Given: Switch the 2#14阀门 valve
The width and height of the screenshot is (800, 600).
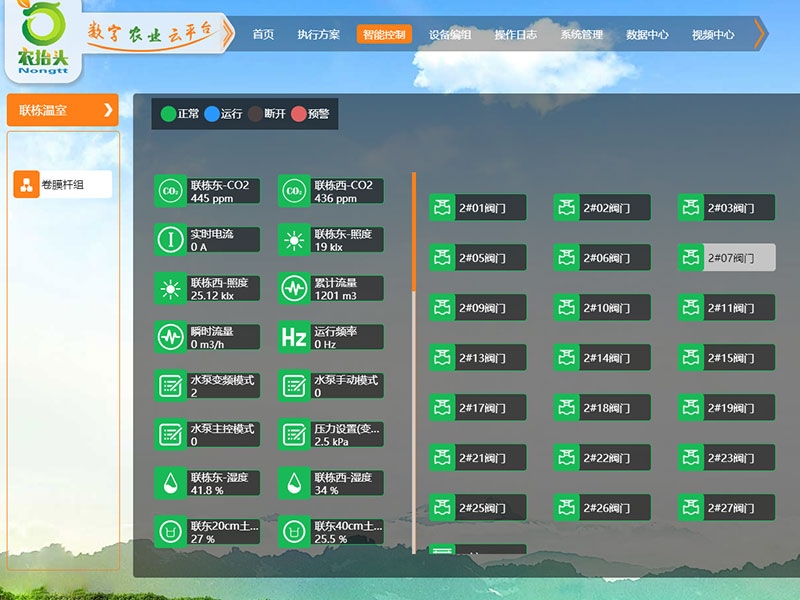Looking at the screenshot, I should pyautogui.click(x=602, y=358).
